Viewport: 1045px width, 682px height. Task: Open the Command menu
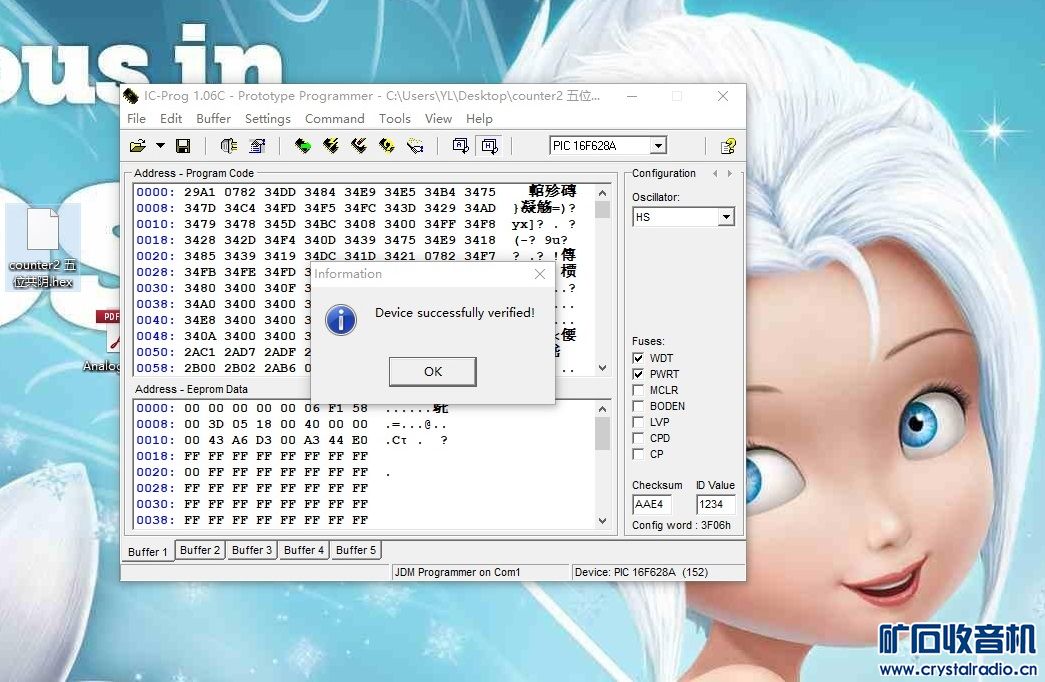[x=334, y=118]
